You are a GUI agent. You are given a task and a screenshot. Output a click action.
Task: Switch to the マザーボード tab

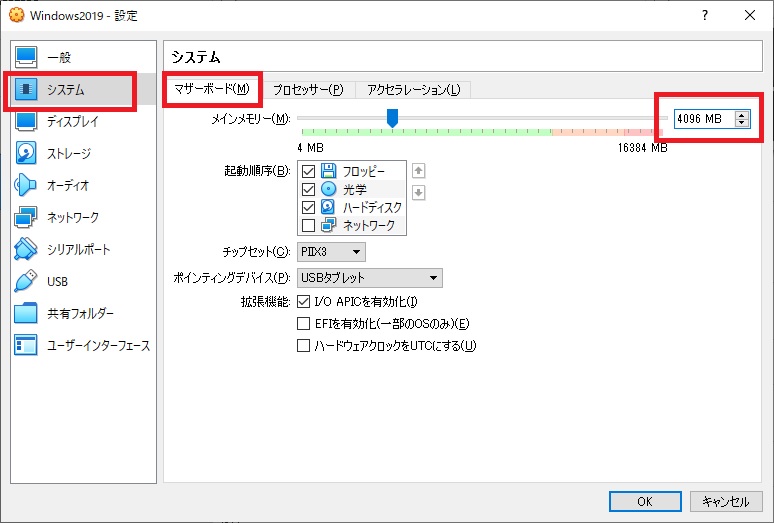[212, 89]
